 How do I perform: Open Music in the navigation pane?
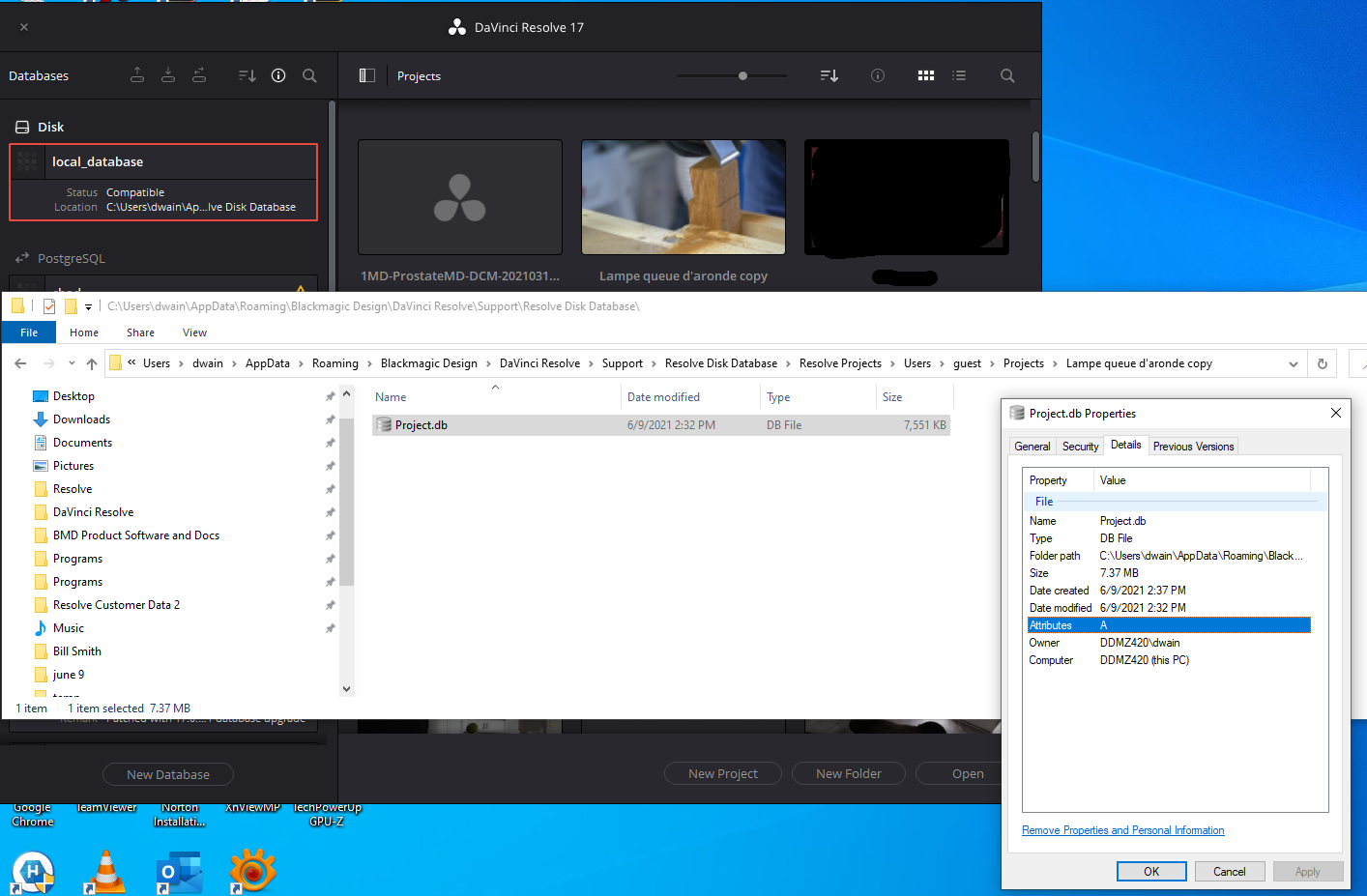coord(68,628)
